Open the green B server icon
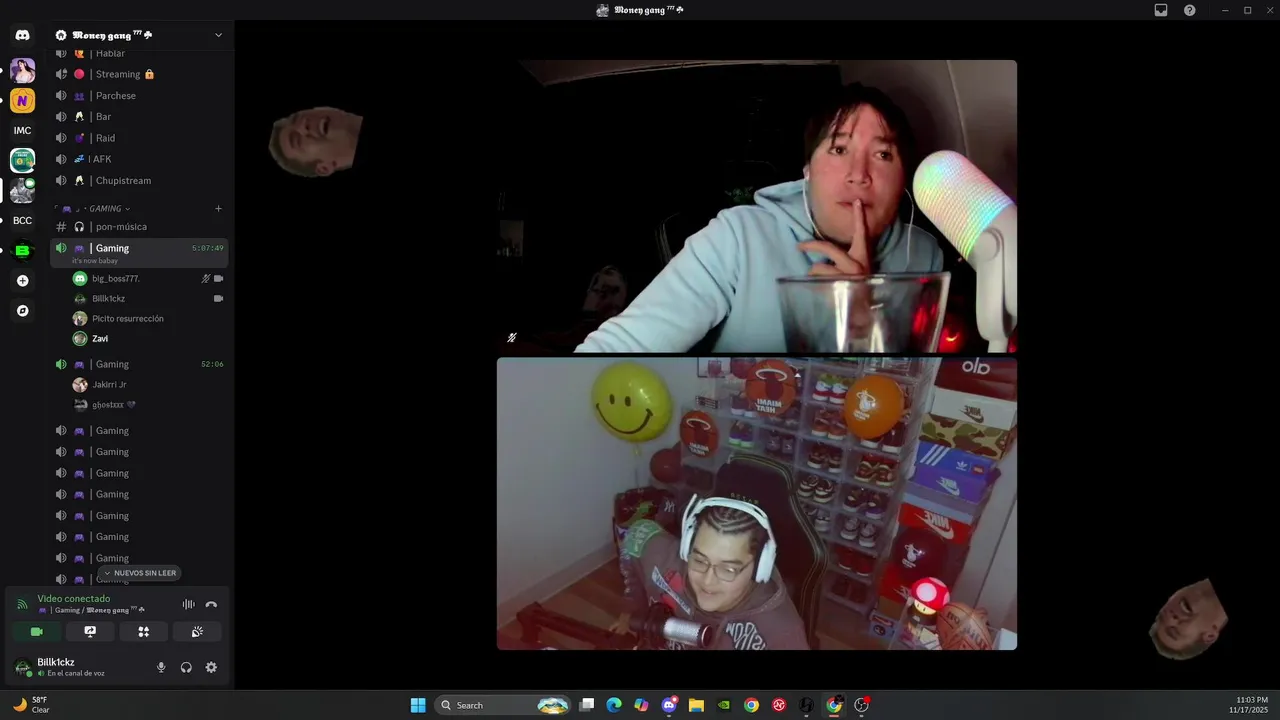Screen dimensions: 1280x720 (x=22, y=250)
